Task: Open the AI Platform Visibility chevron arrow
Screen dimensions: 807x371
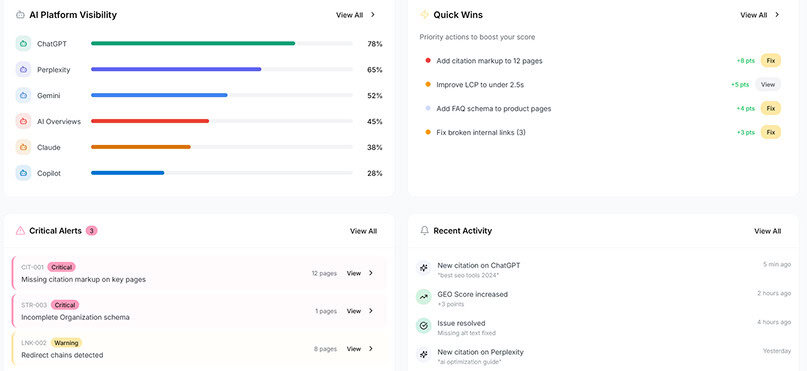Action: coord(373,15)
